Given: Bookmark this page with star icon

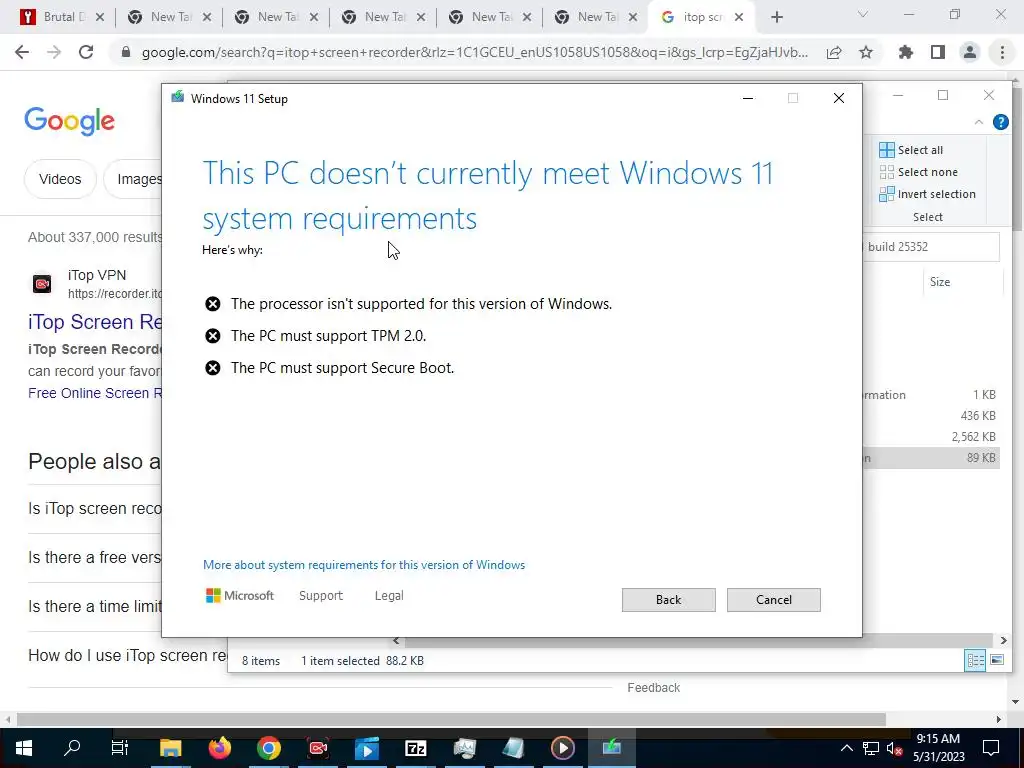Looking at the screenshot, I should (866, 52).
